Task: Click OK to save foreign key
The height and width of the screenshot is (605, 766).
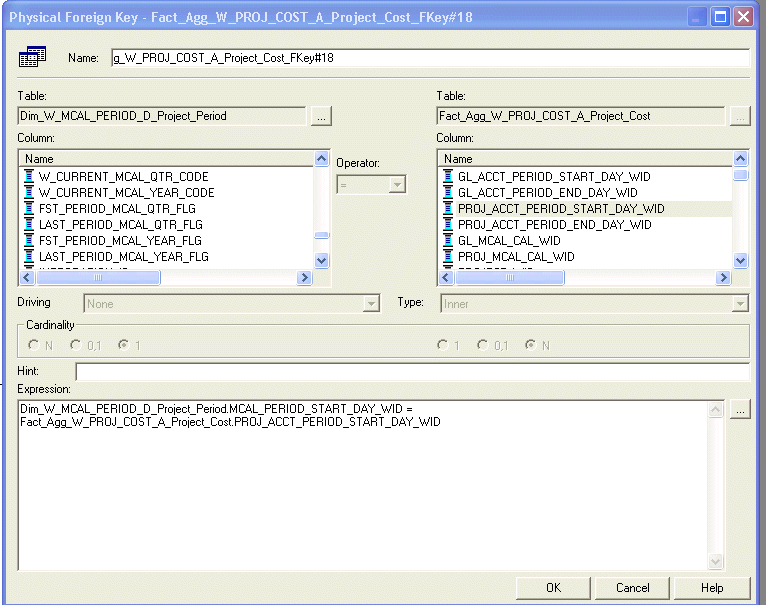Action: (x=553, y=588)
